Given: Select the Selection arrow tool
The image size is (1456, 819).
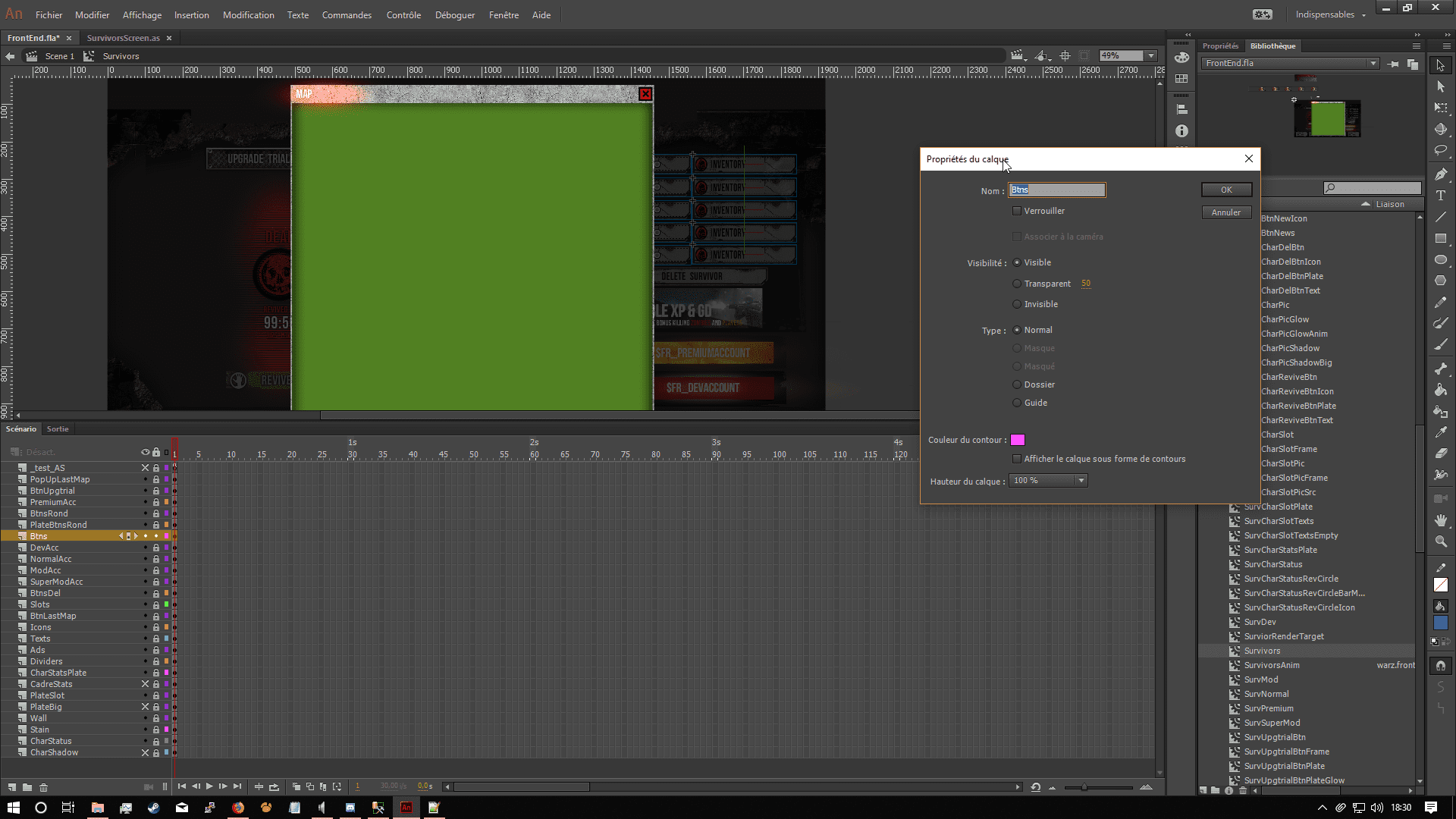Looking at the screenshot, I should pyautogui.click(x=1441, y=65).
